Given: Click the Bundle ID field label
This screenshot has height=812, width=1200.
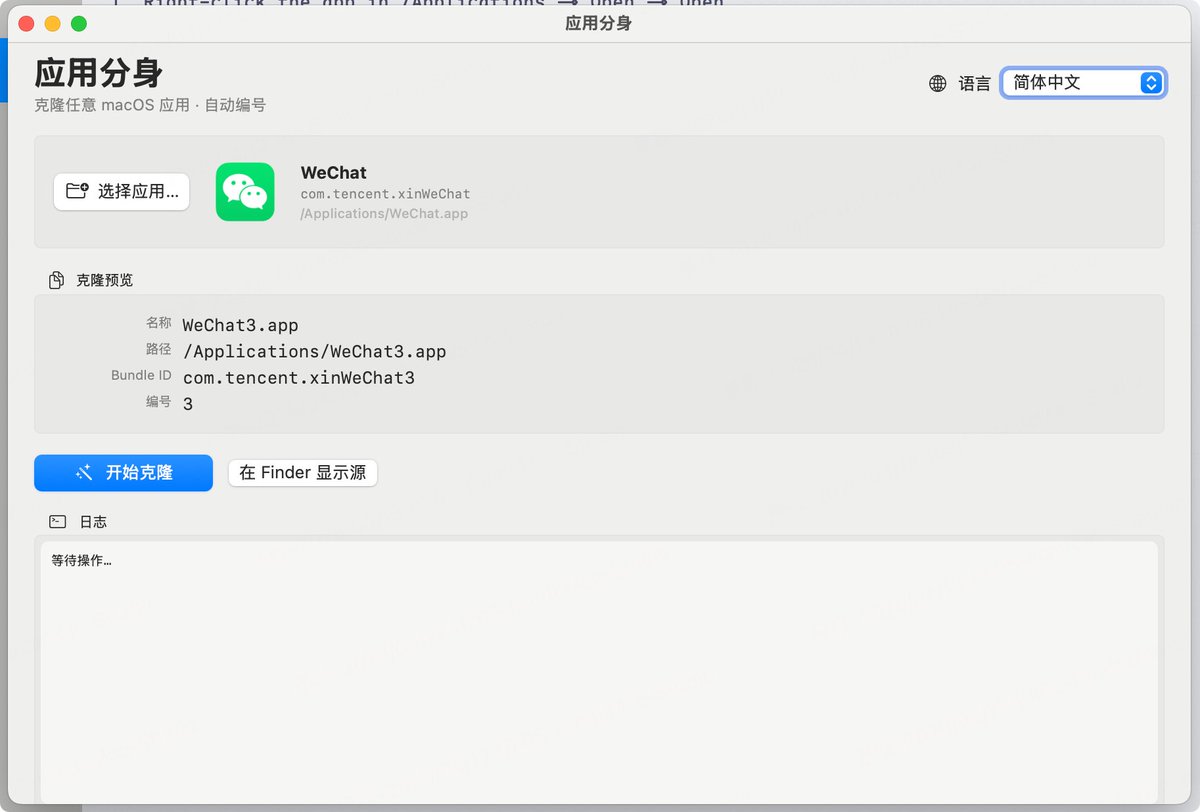Looking at the screenshot, I should (x=141, y=376).
